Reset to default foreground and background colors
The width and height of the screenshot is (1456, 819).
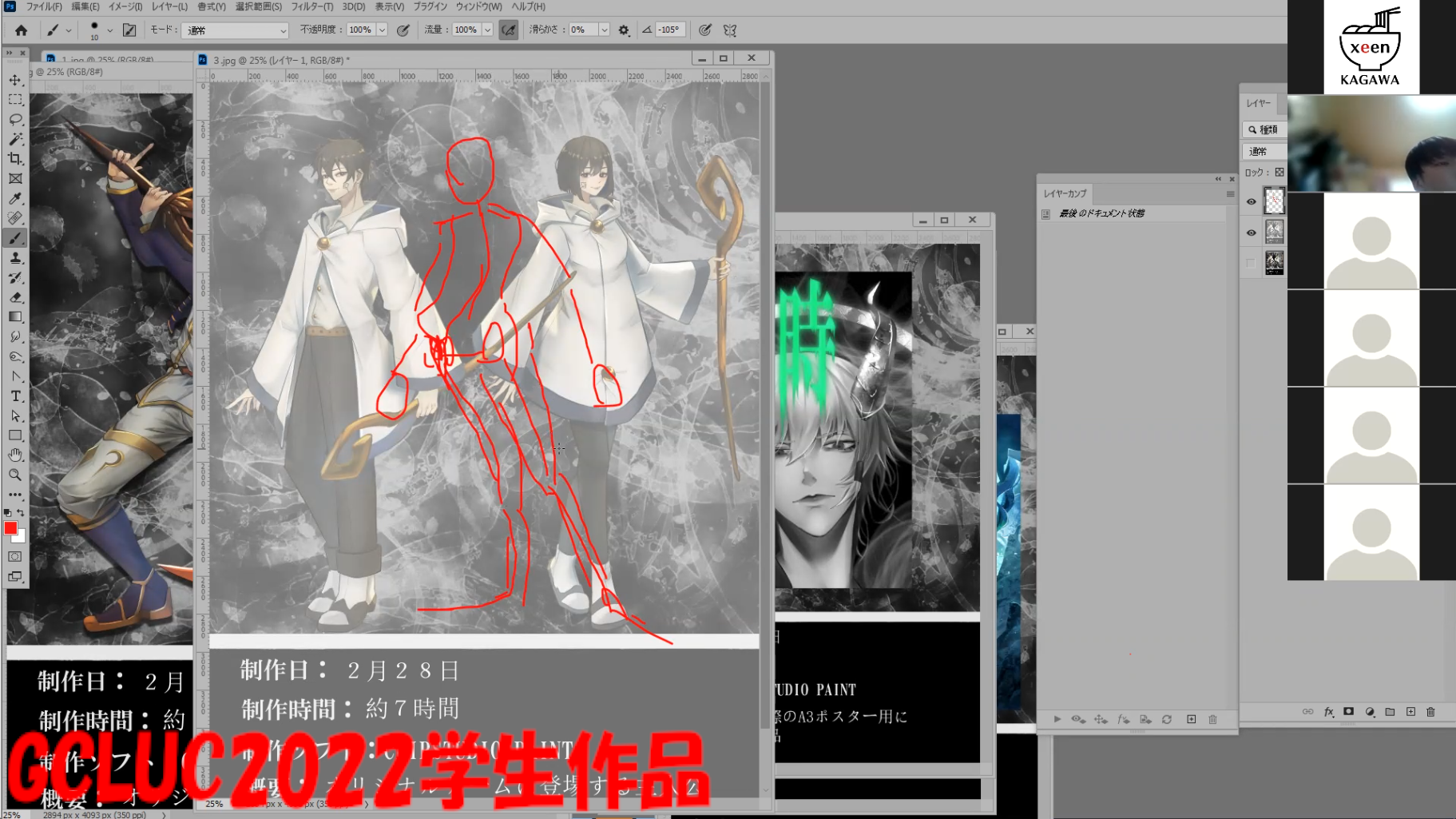point(8,513)
